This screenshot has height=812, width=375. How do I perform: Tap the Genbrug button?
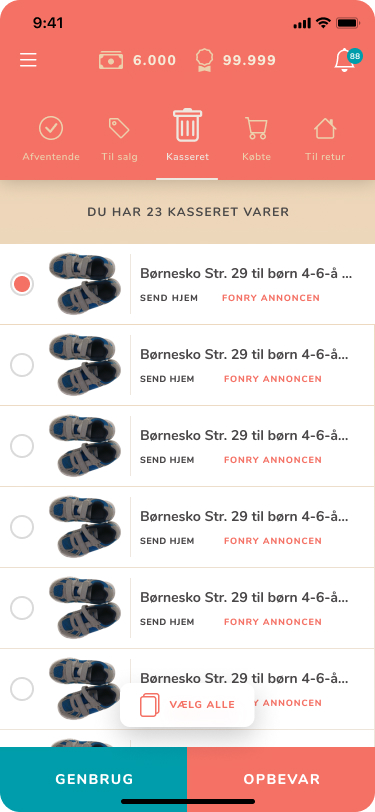click(x=94, y=779)
